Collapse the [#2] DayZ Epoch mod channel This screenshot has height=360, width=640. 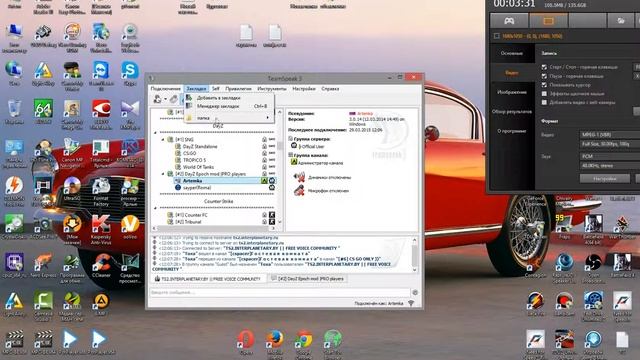[163, 174]
